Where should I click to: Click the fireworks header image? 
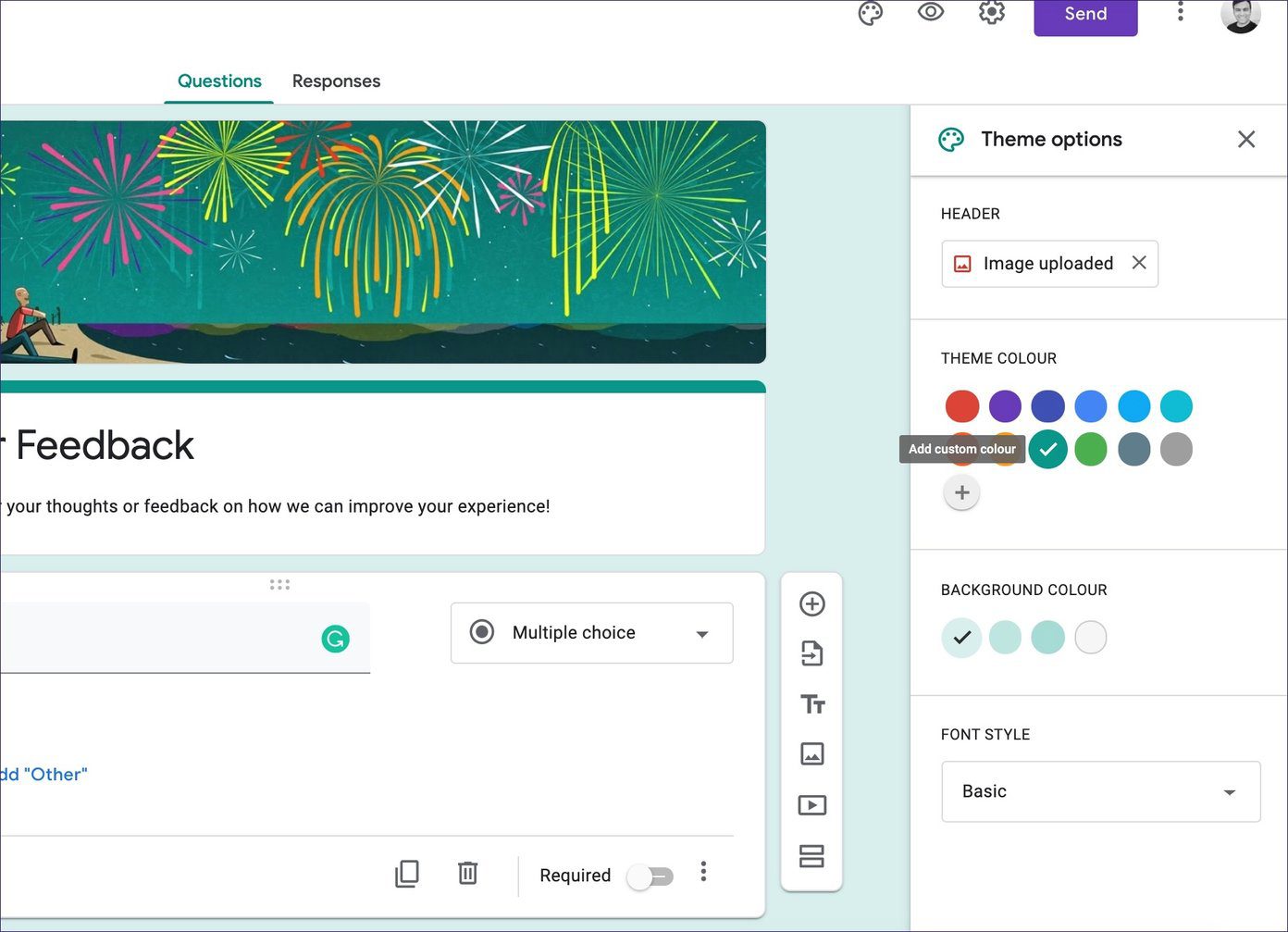[x=383, y=242]
